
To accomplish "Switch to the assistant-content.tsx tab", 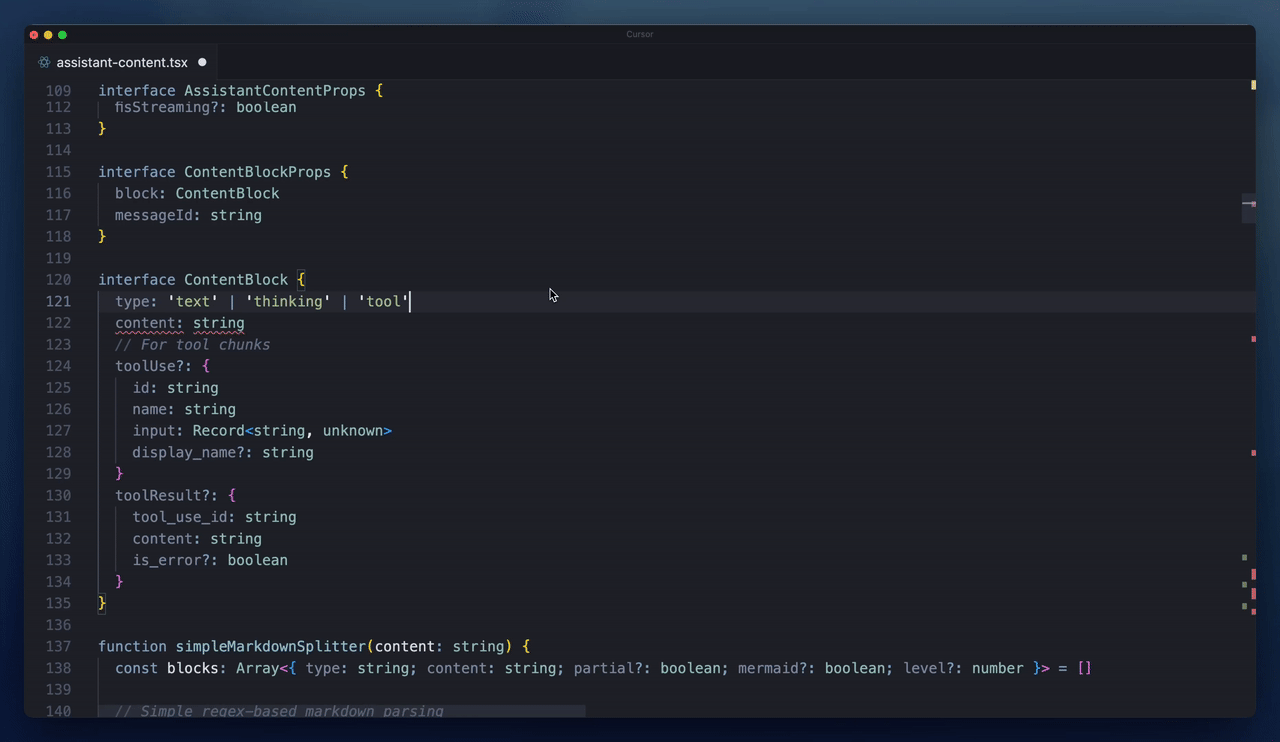I will point(122,62).
